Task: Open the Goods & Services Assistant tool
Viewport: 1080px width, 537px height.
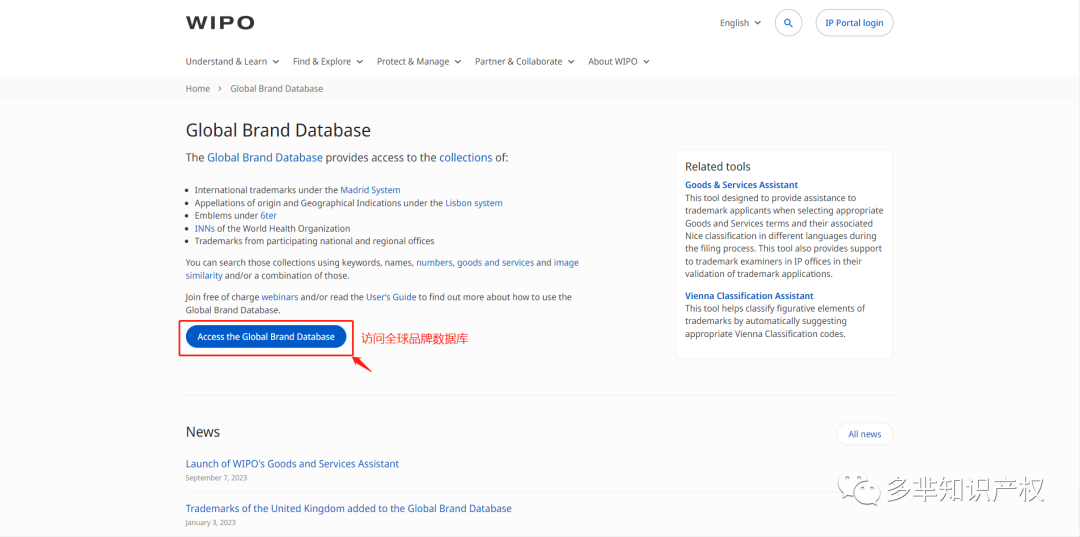Action: tap(741, 185)
